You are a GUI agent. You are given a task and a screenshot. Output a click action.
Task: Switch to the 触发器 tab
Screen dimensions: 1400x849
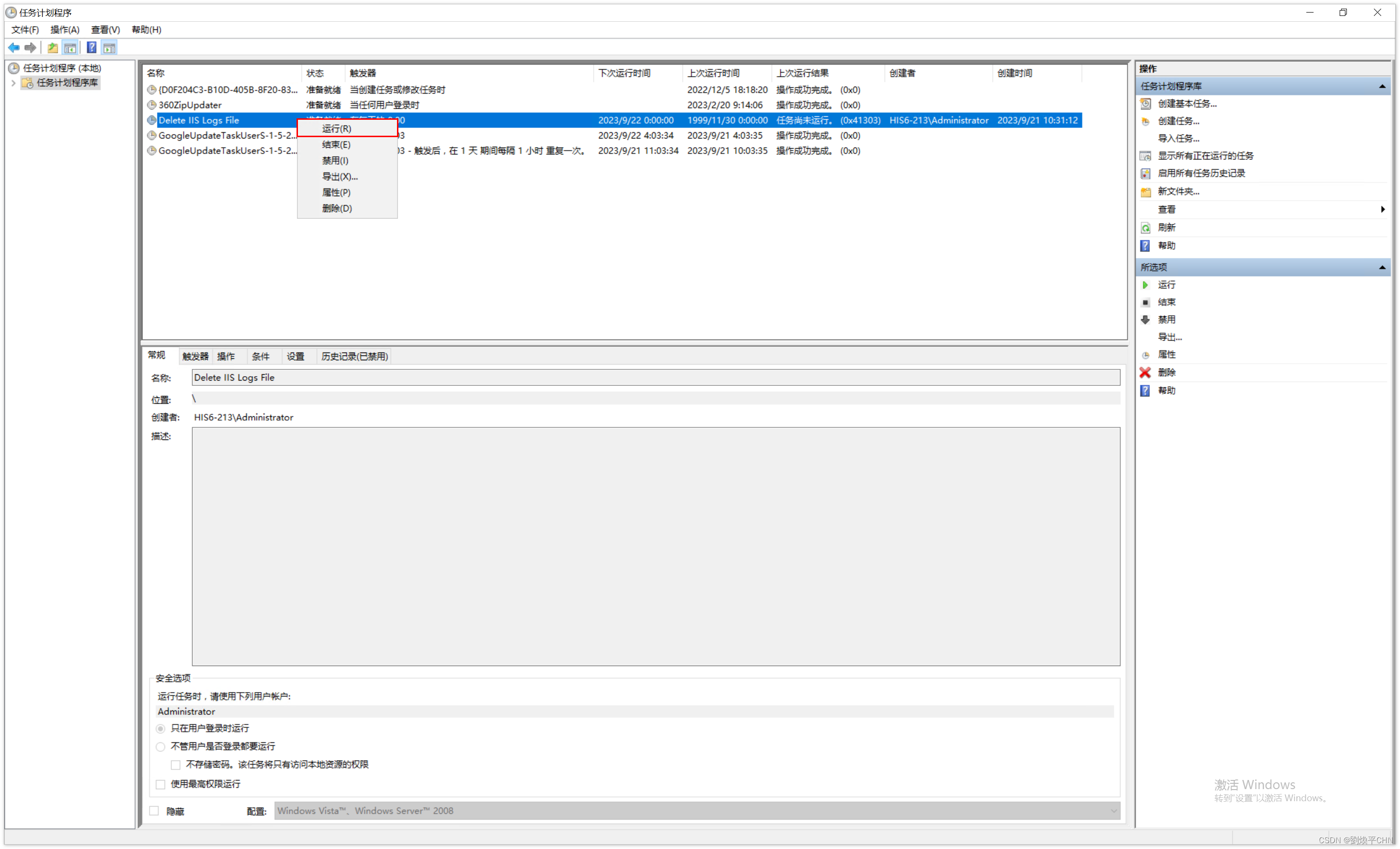point(196,357)
